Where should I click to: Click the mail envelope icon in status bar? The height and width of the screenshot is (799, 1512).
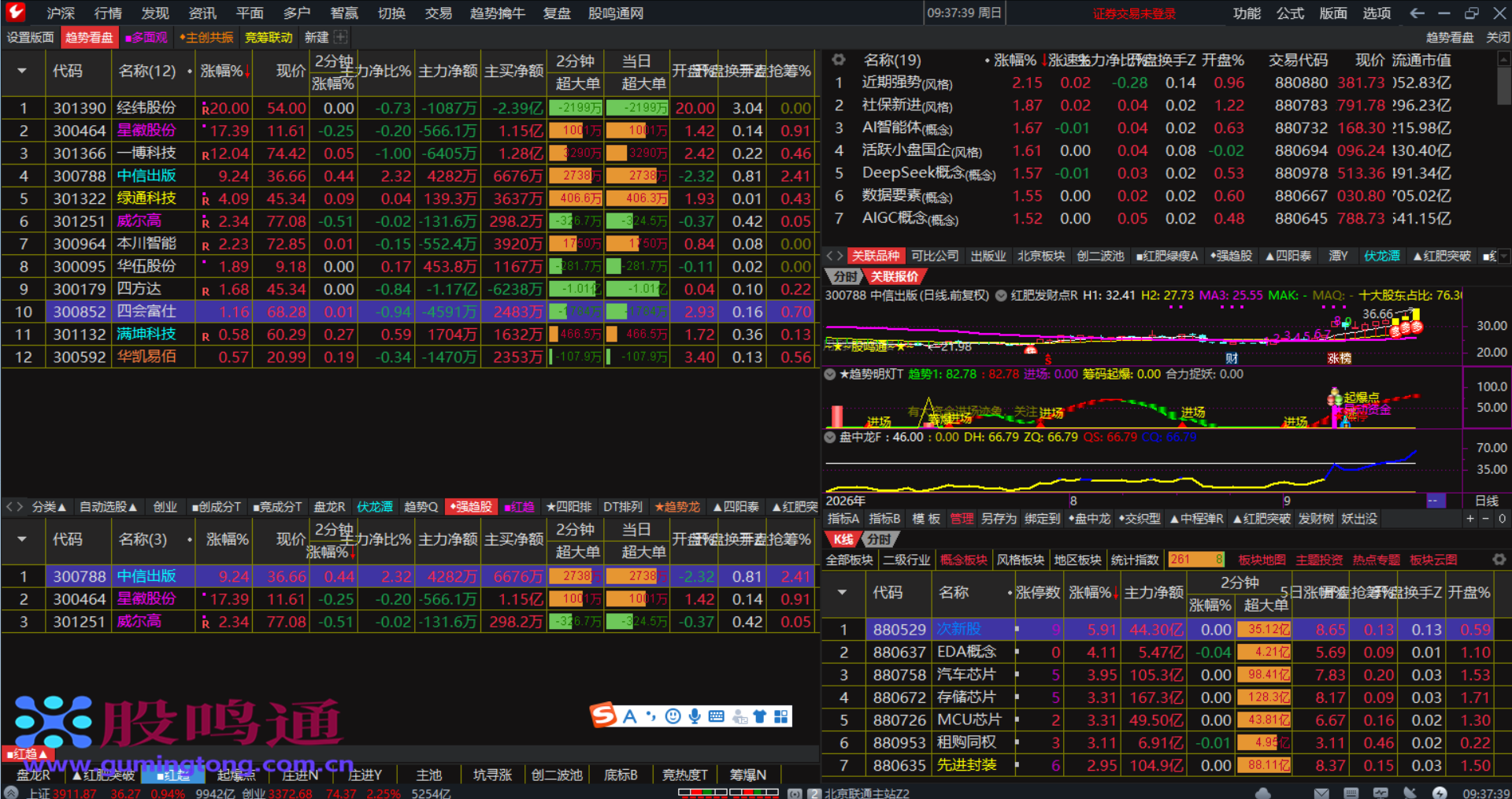(x=1321, y=793)
